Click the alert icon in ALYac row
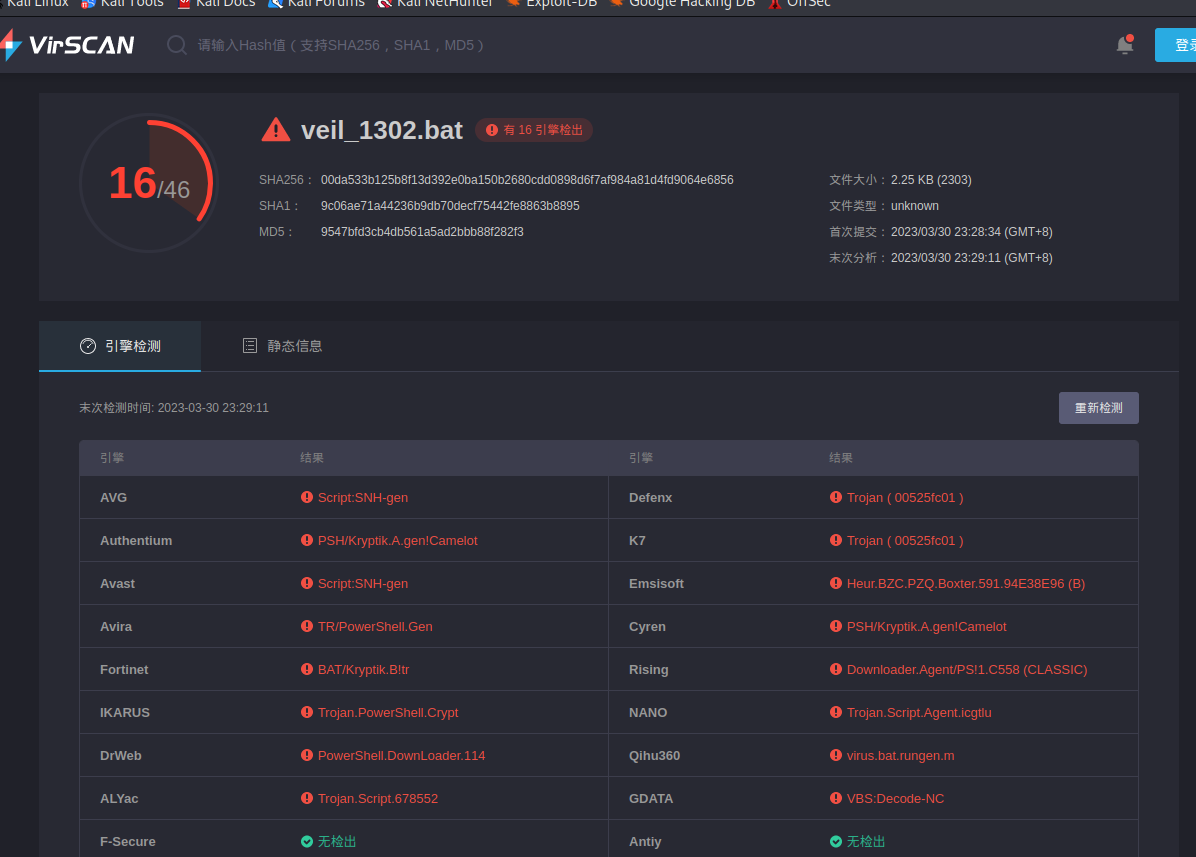Image resolution: width=1196 pixels, height=857 pixels. pos(307,798)
